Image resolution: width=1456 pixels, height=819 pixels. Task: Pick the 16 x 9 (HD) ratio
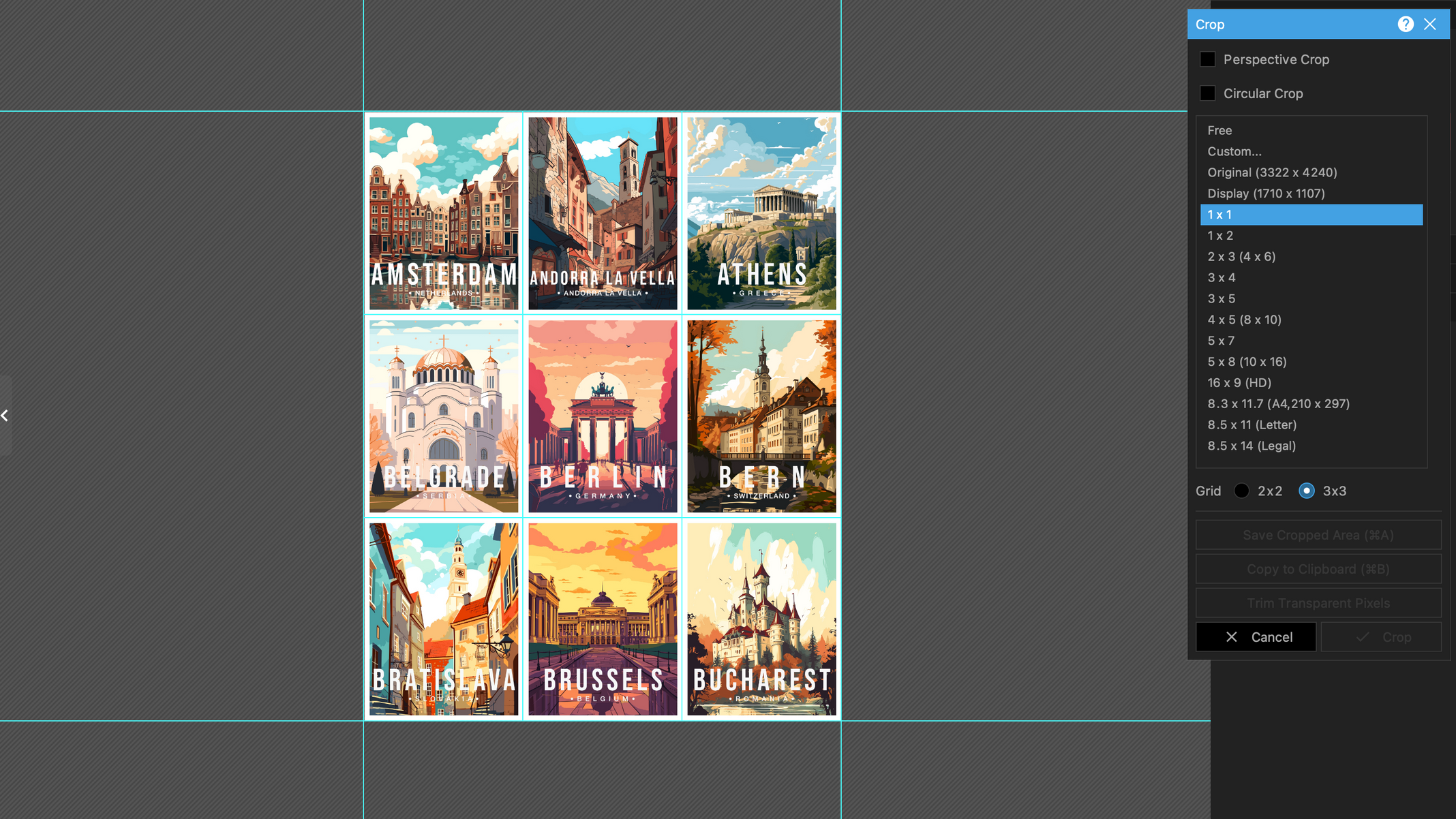point(1239,383)
